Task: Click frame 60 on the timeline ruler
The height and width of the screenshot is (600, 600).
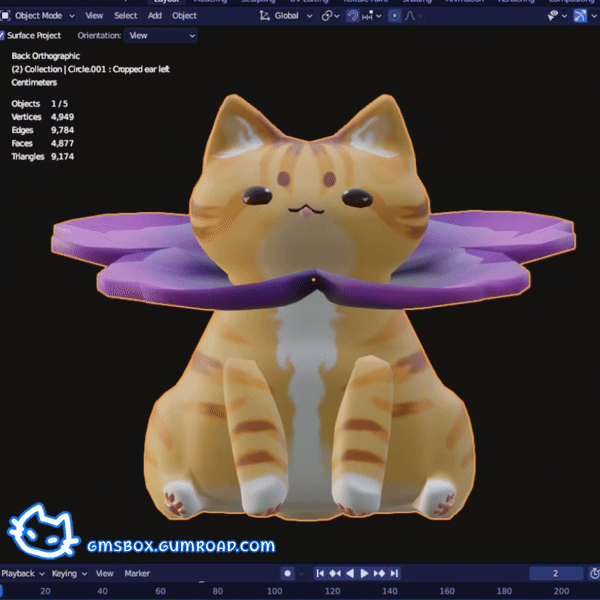Action: (160, 591)
